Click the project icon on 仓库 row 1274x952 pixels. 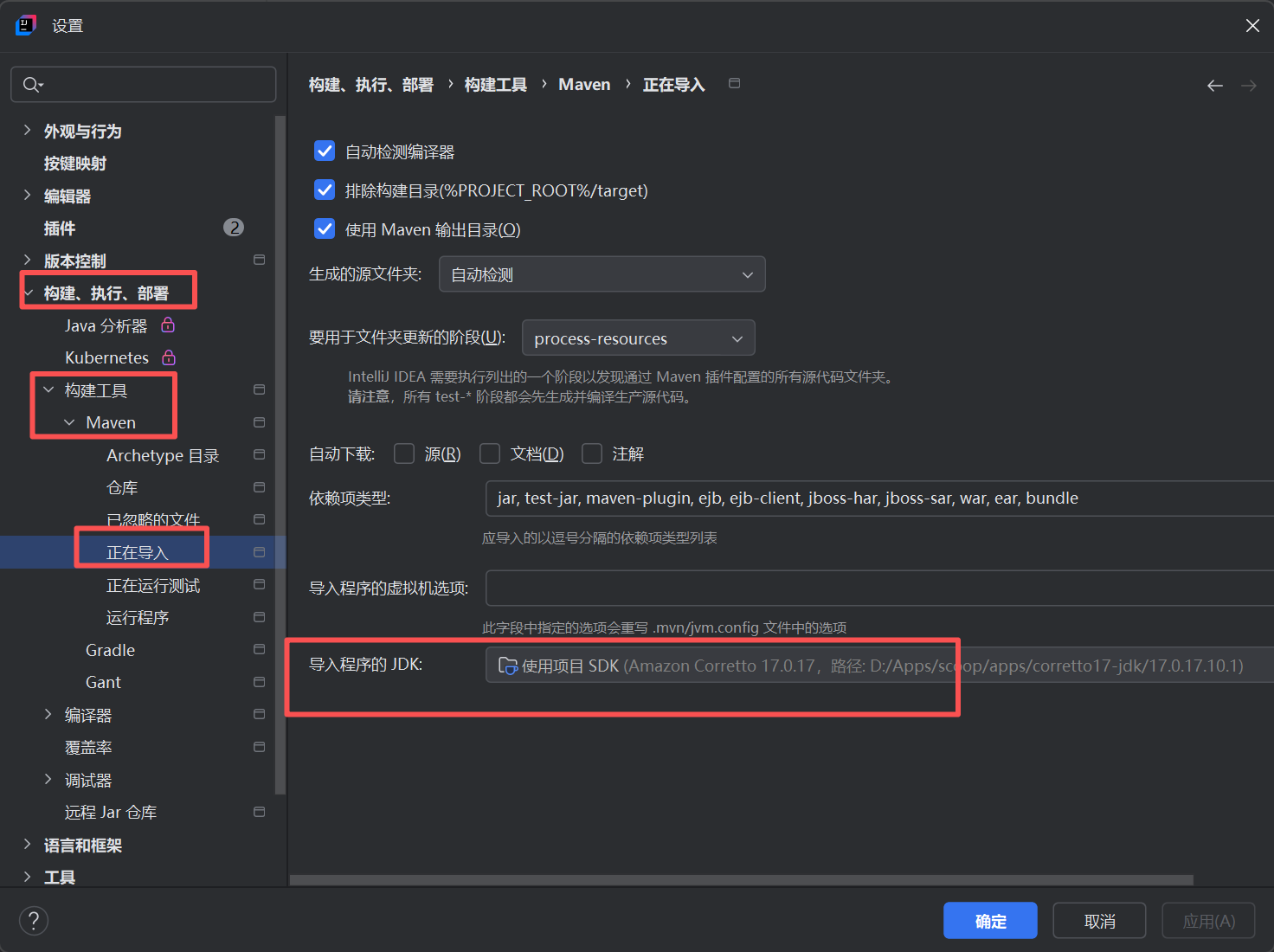(259, 487)
